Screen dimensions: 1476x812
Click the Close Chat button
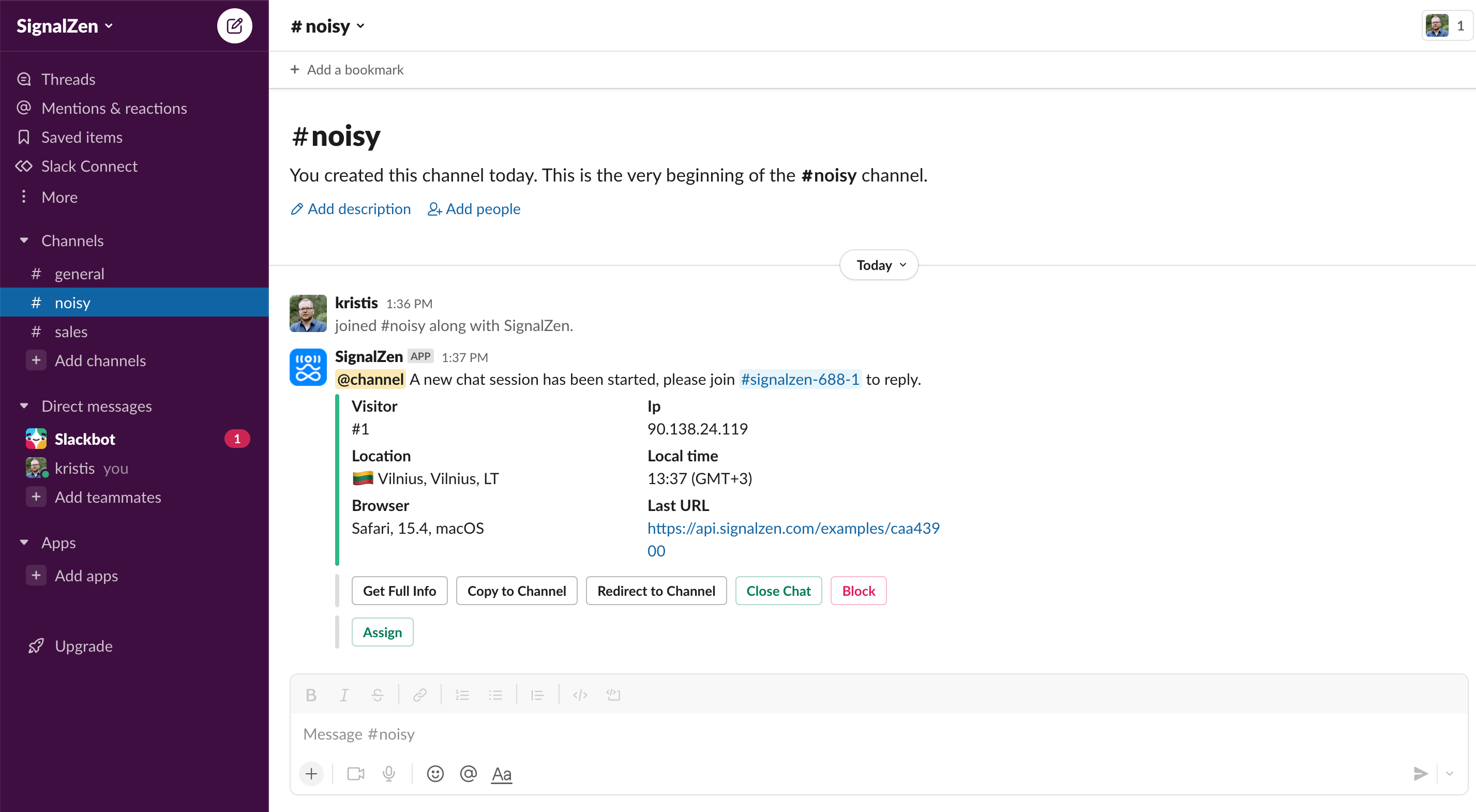[779, 591]
